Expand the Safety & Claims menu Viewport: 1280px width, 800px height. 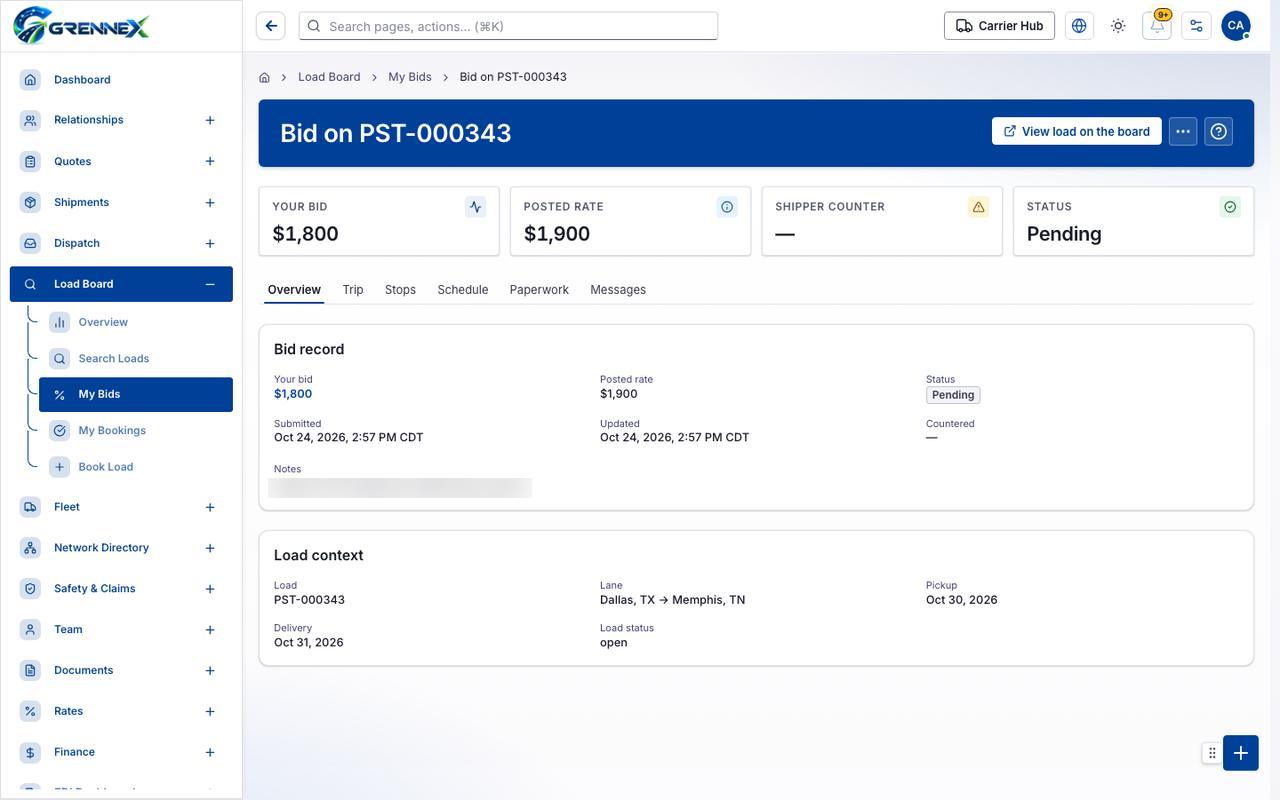tap(210, 589)
